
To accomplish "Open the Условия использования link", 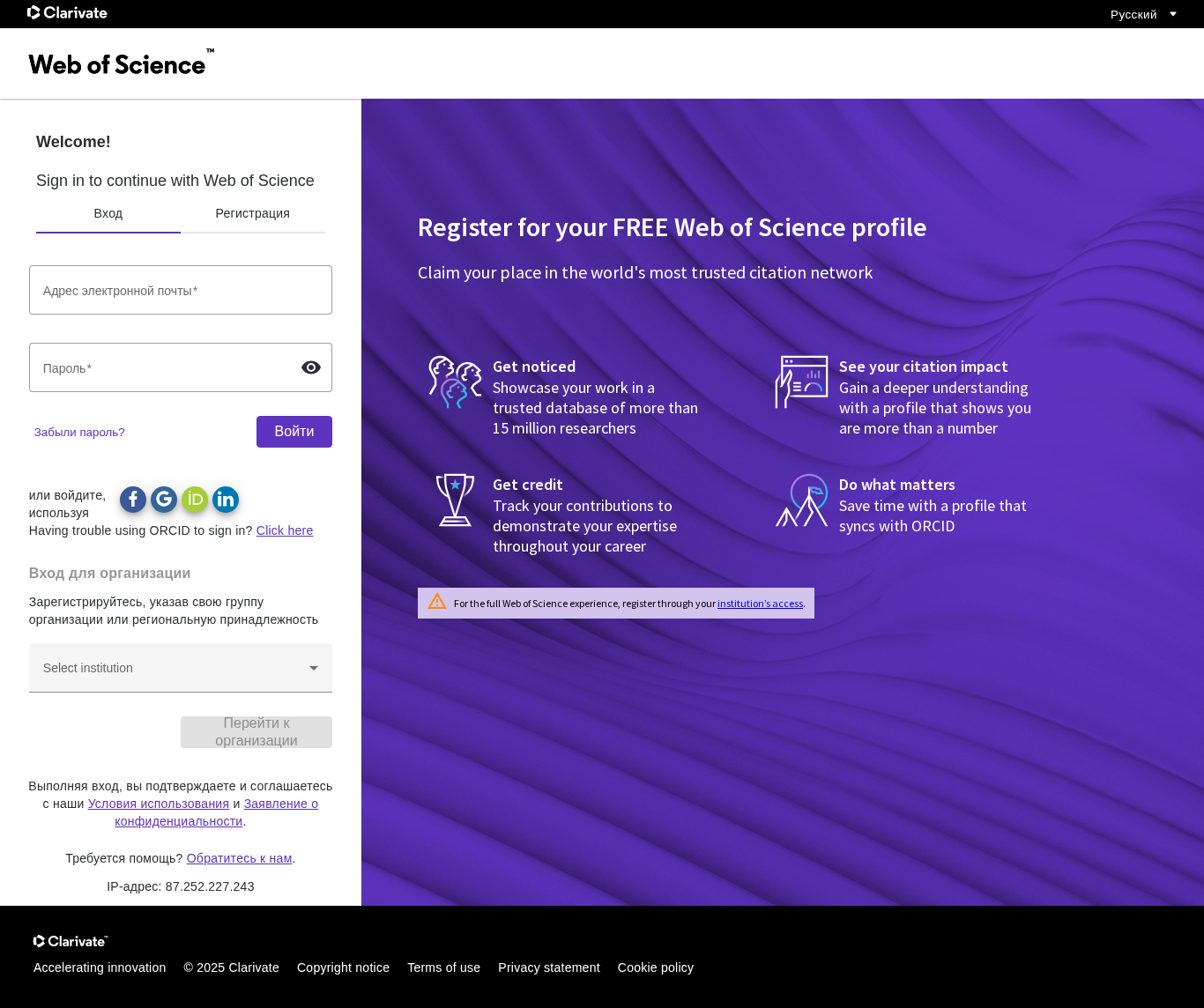I will pyautogui.click(x=159, y=804).
